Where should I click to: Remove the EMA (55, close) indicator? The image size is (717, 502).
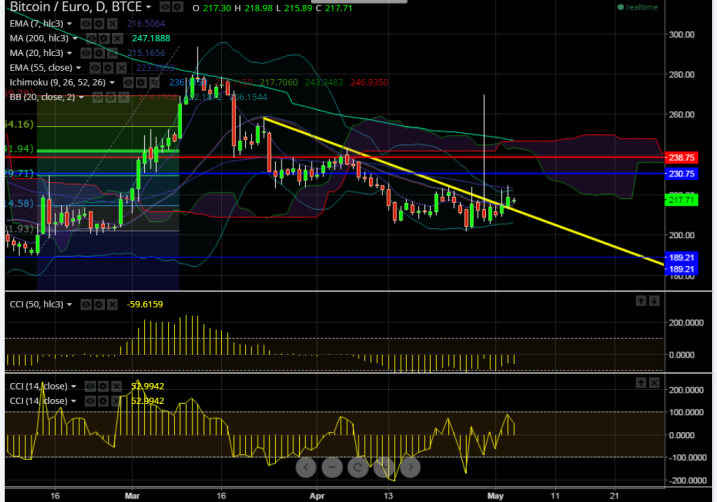click(x=121, y=68)
